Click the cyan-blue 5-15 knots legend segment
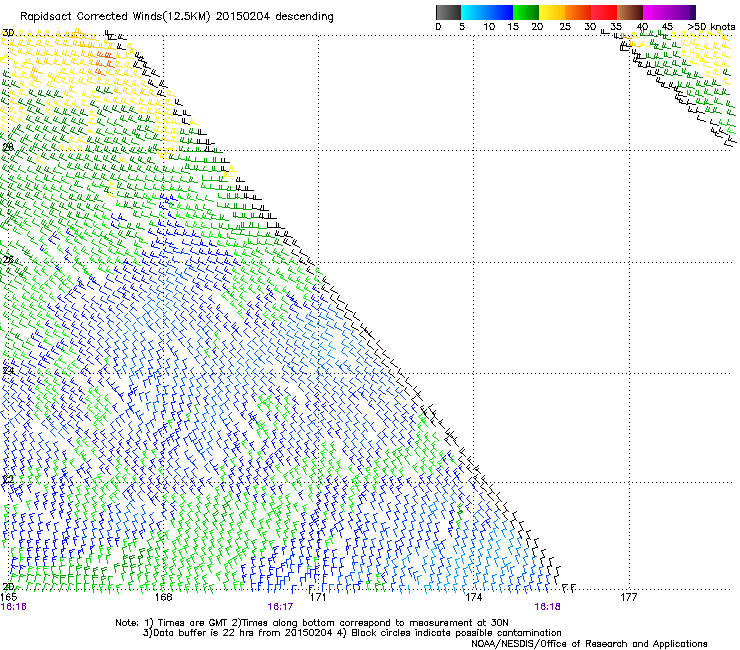 487,12
